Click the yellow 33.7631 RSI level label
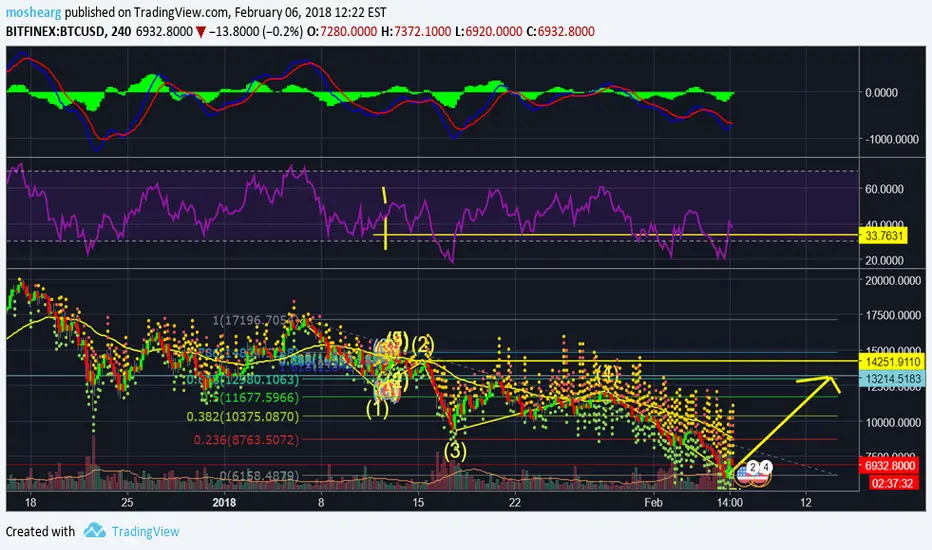 click(884, 236)
